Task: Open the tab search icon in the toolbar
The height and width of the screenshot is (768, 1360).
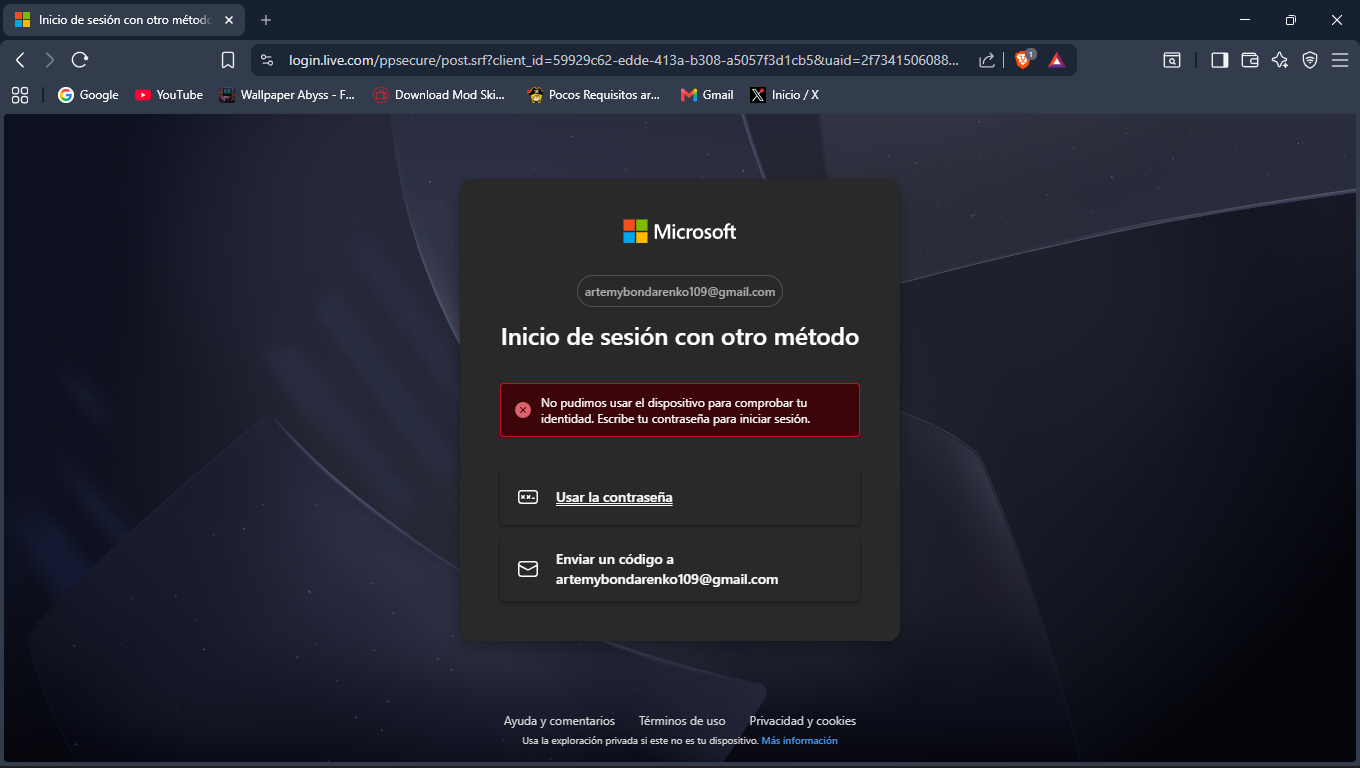Action: 1172,60
